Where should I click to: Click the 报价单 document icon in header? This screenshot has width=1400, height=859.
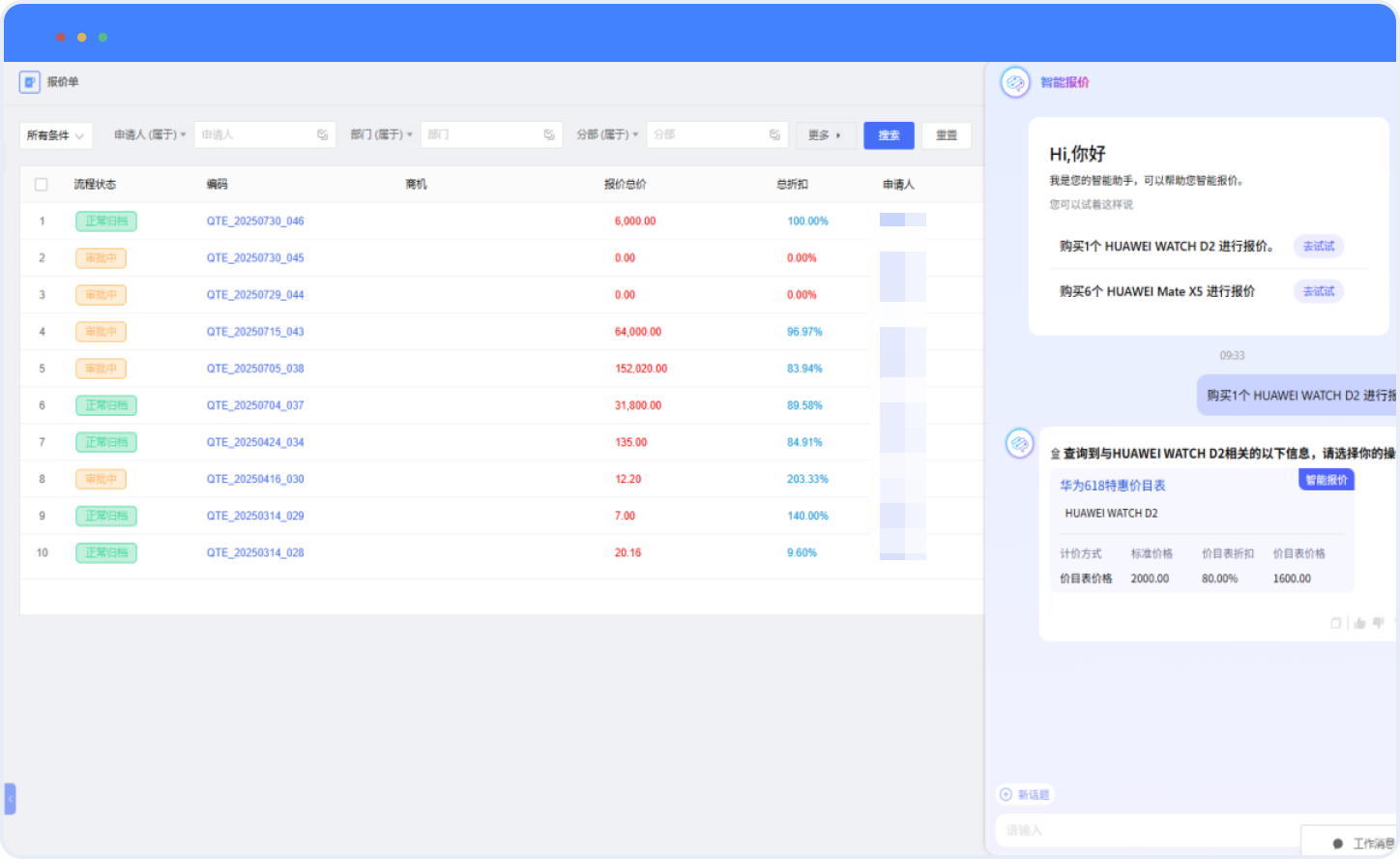(30, 82)
